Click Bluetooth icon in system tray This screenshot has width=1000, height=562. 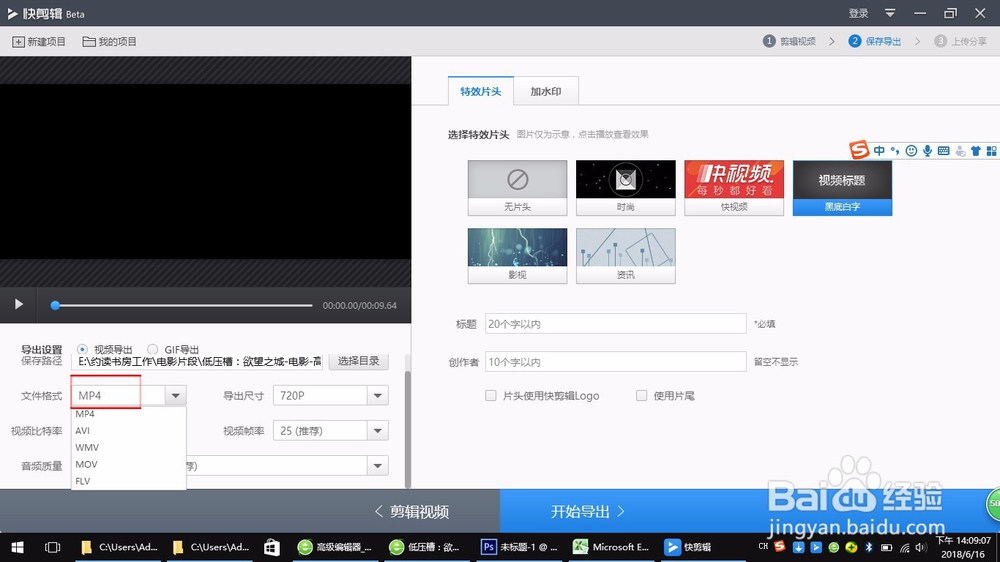tap(869, 547)
